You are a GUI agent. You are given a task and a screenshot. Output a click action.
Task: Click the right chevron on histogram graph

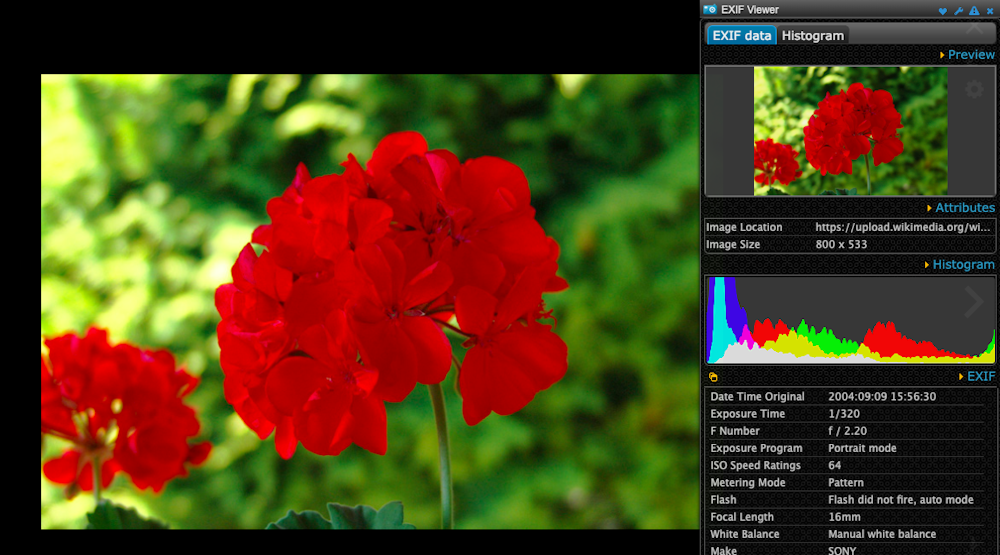pyautogui.click(x=974, y=303)
